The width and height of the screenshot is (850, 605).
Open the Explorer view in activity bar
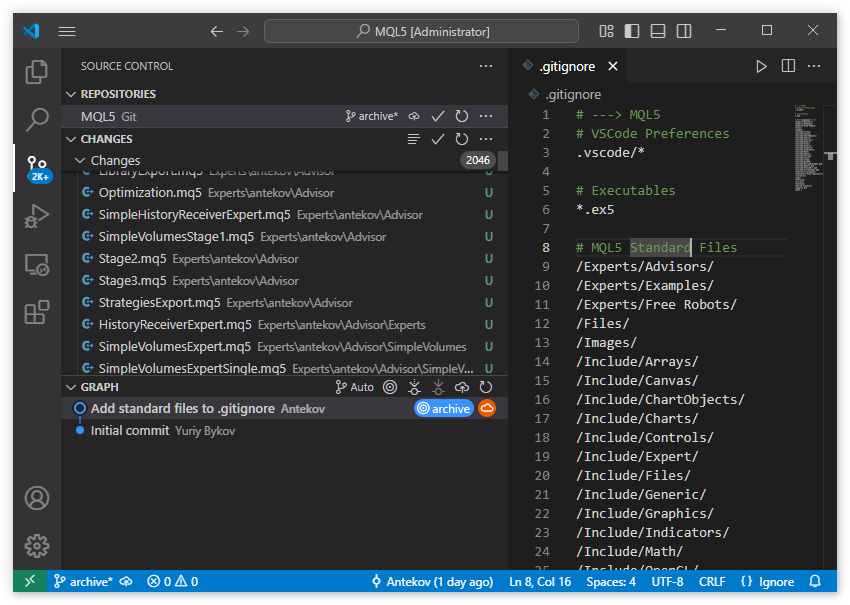37,72
